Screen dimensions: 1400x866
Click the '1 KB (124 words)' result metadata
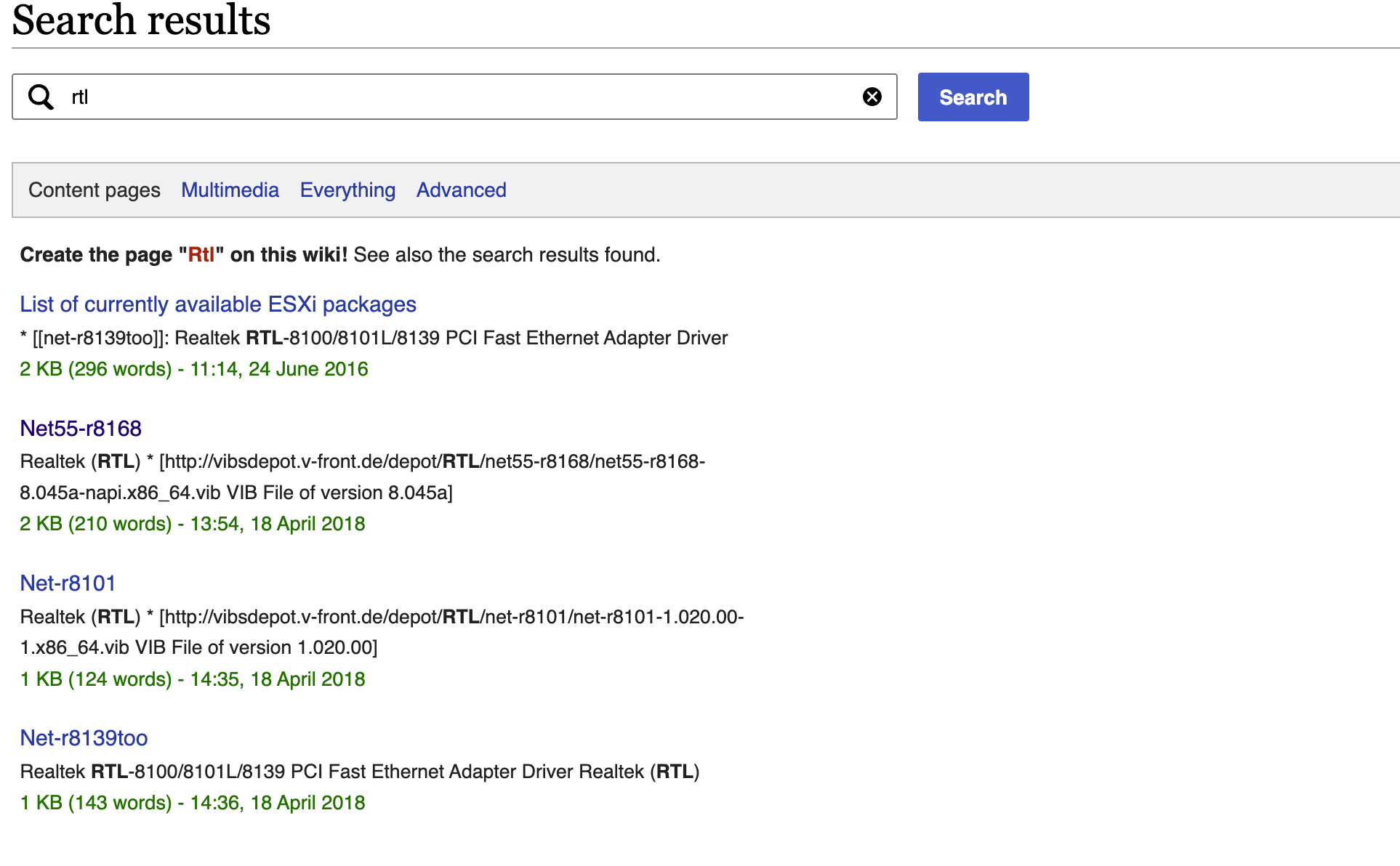click(96, 679)
